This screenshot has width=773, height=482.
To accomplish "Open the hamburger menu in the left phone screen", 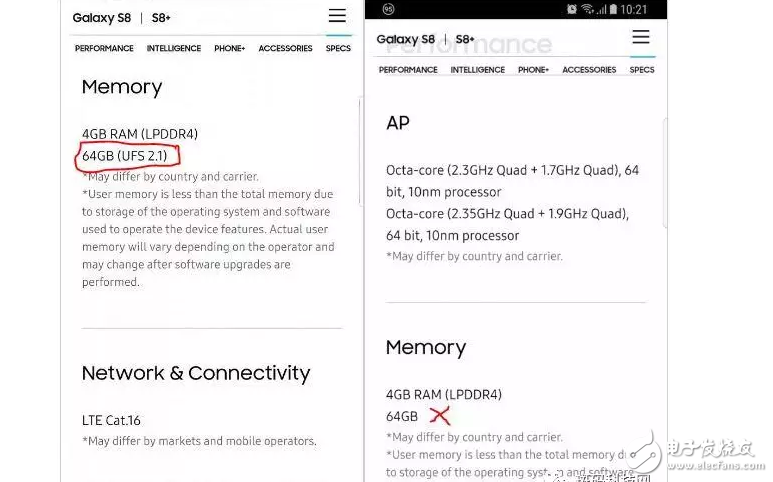I will [x=337, y=16].
